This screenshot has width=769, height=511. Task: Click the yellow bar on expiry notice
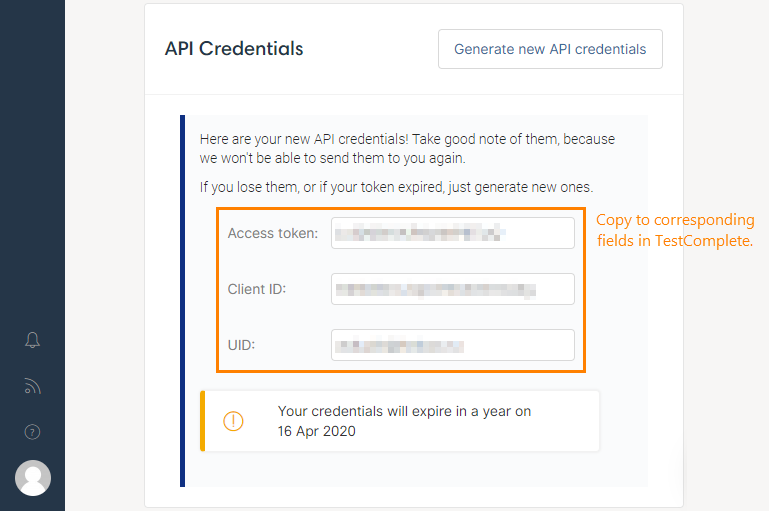click(x=203, y=421)
